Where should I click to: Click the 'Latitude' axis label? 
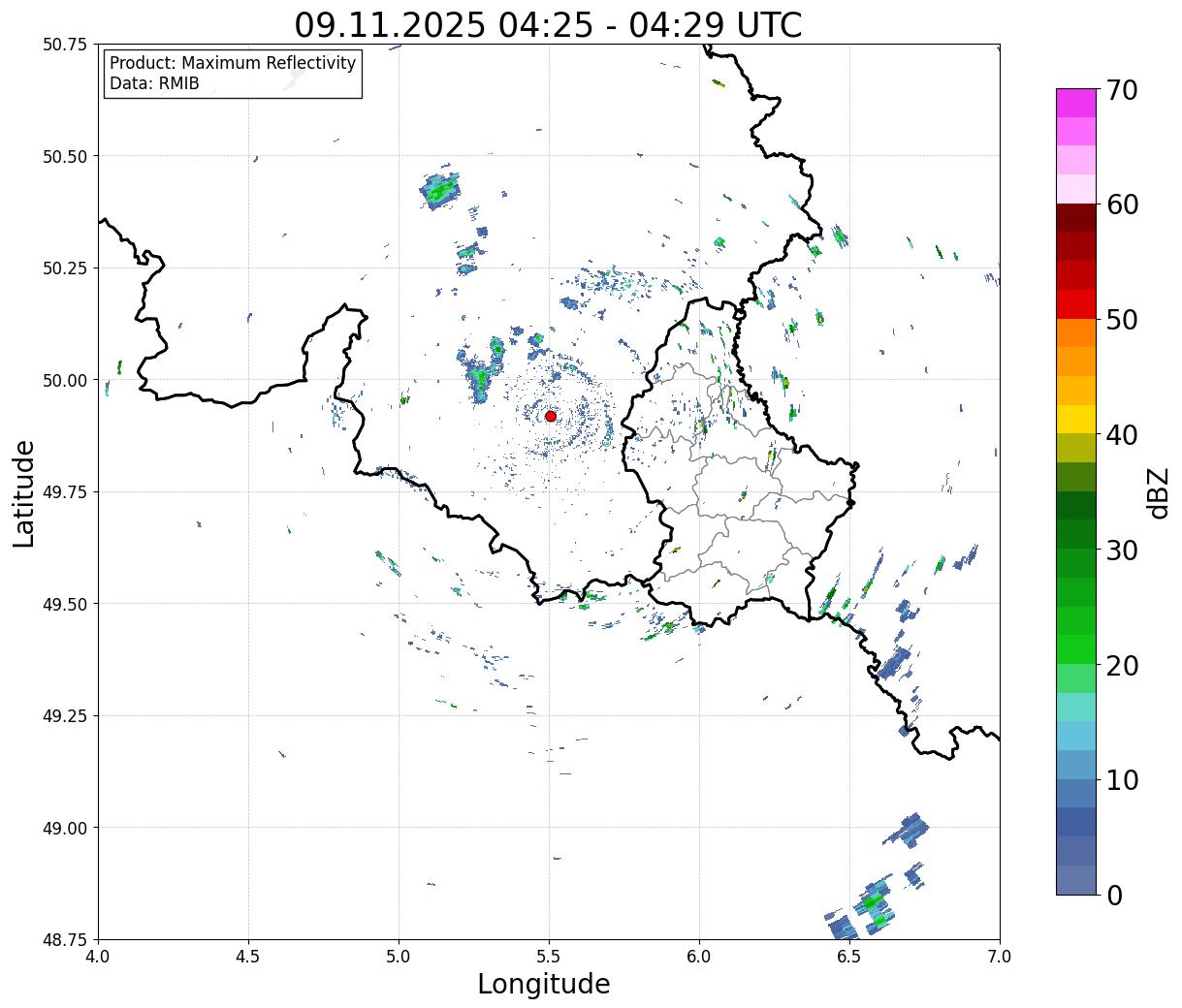pyautogui.click(x=24, y=492)
